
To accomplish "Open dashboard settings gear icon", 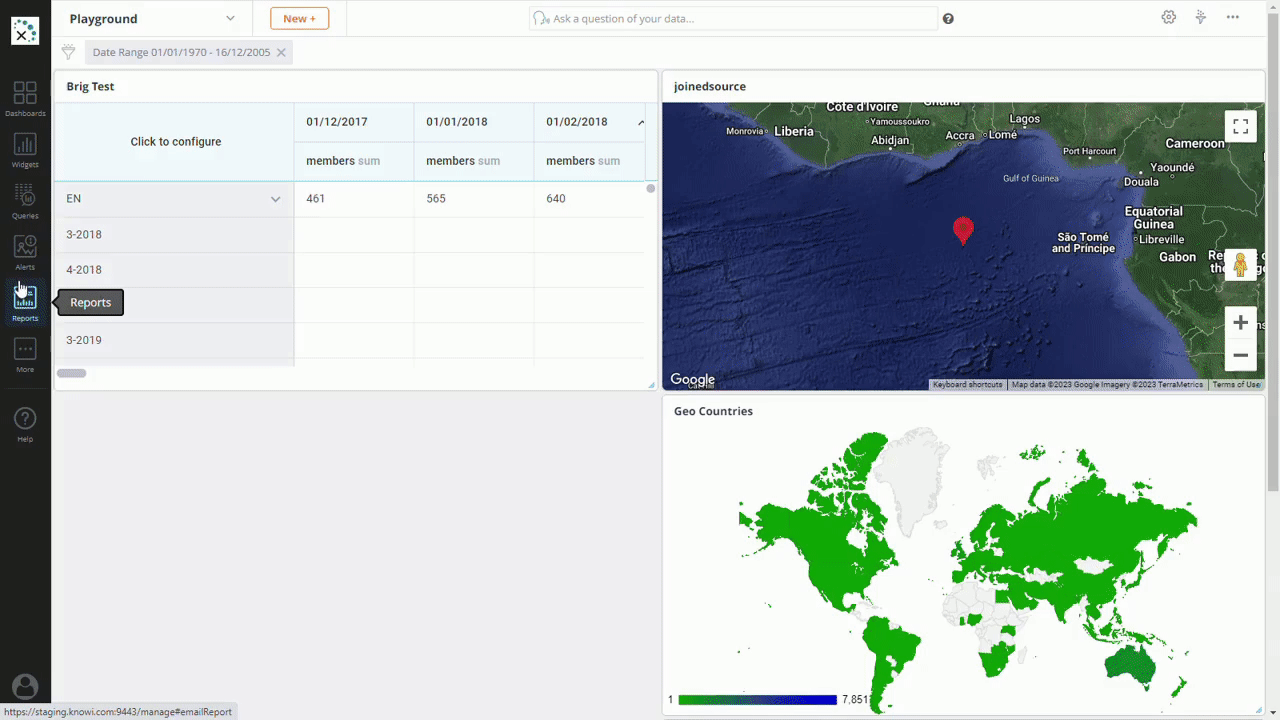I will tap(1168, 18).
